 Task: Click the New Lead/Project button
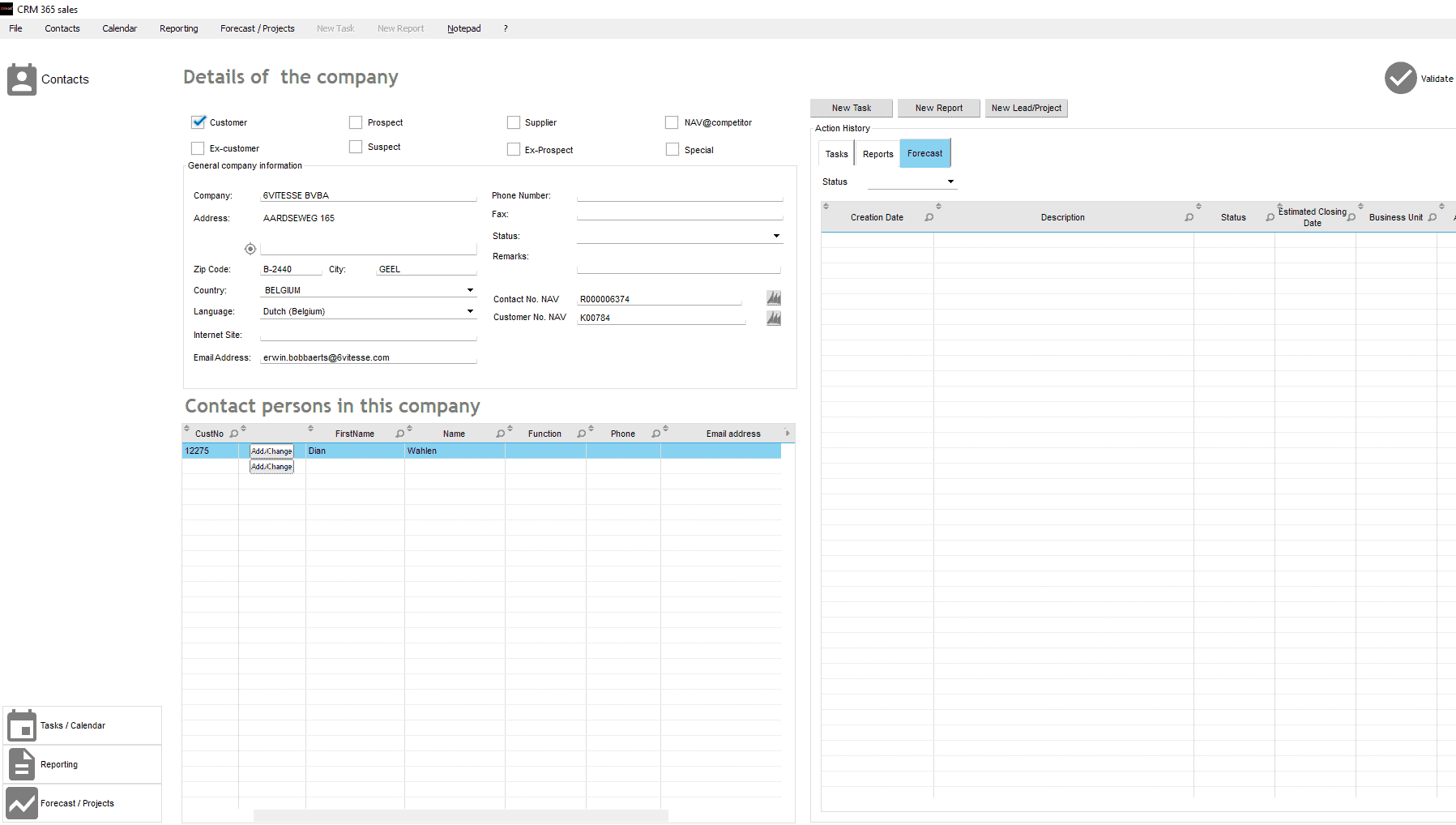[x=1027, y=108]
